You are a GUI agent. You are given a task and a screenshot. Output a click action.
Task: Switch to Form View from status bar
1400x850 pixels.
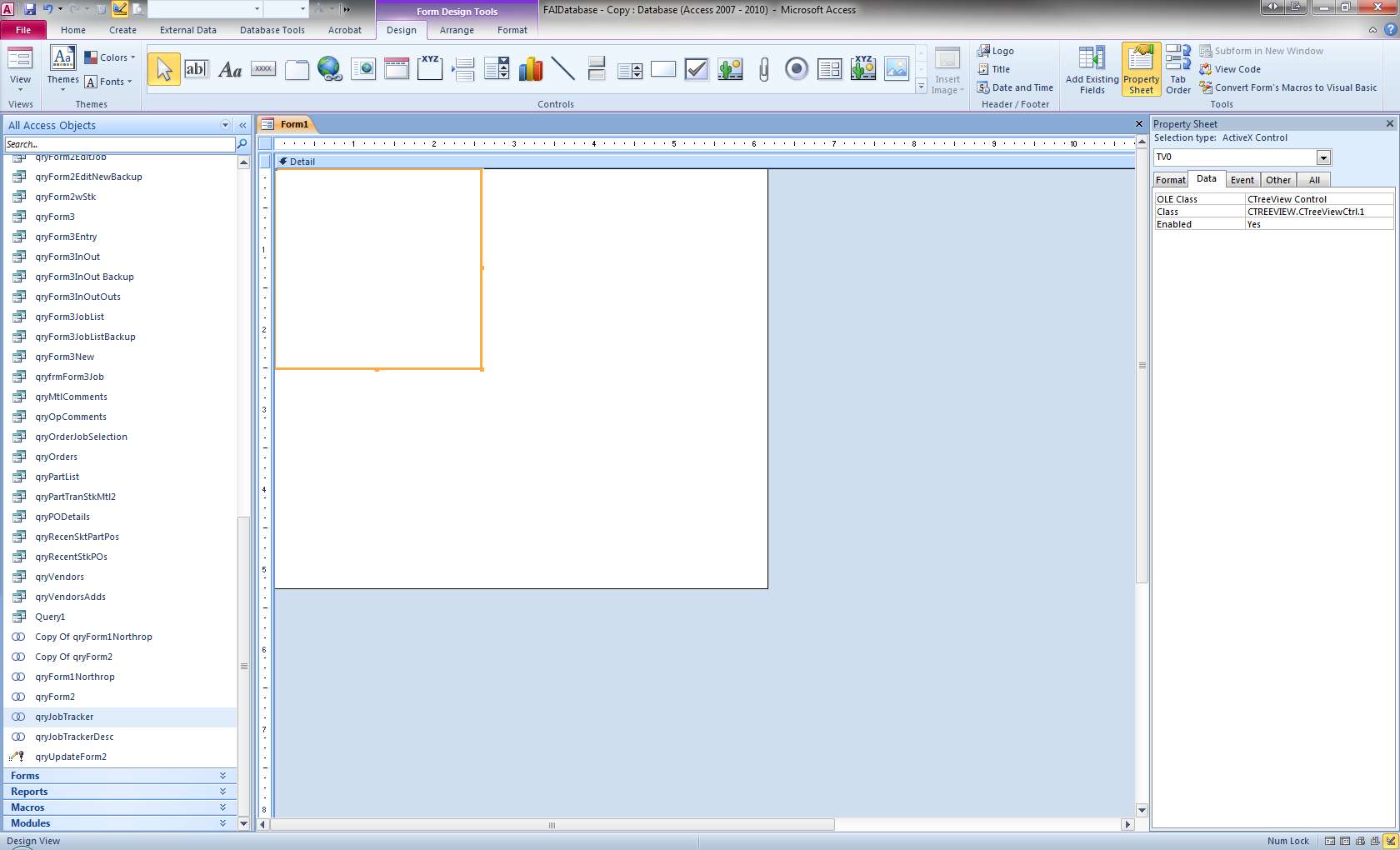[1330, 841]
